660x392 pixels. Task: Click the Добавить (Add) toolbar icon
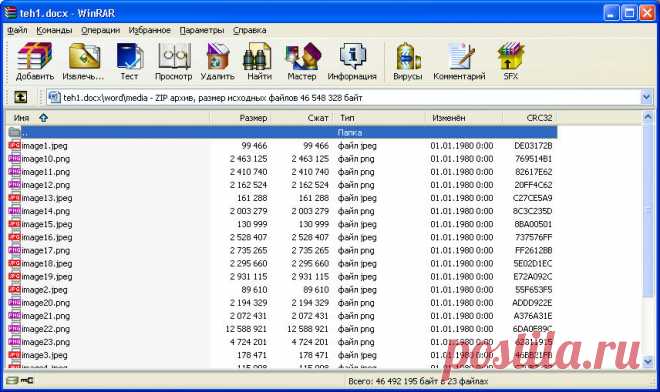35,61
